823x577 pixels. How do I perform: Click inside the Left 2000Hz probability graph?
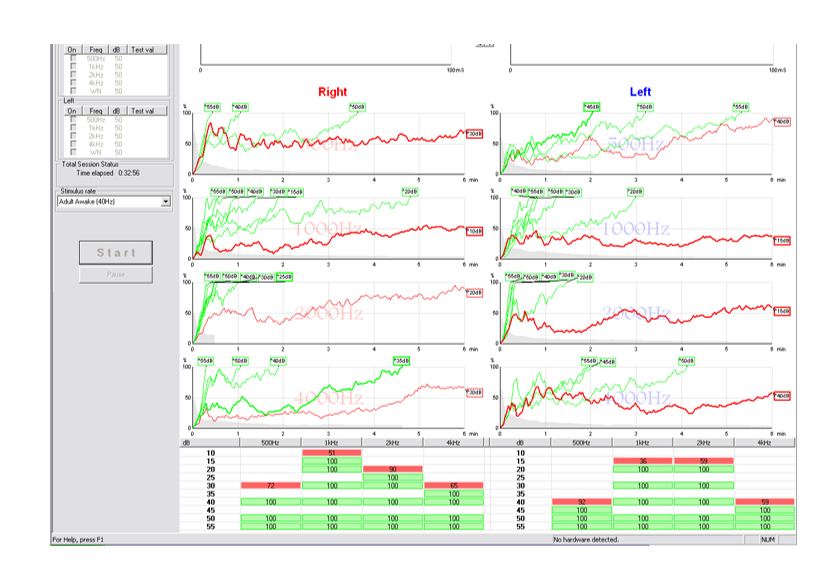[636, 313]
